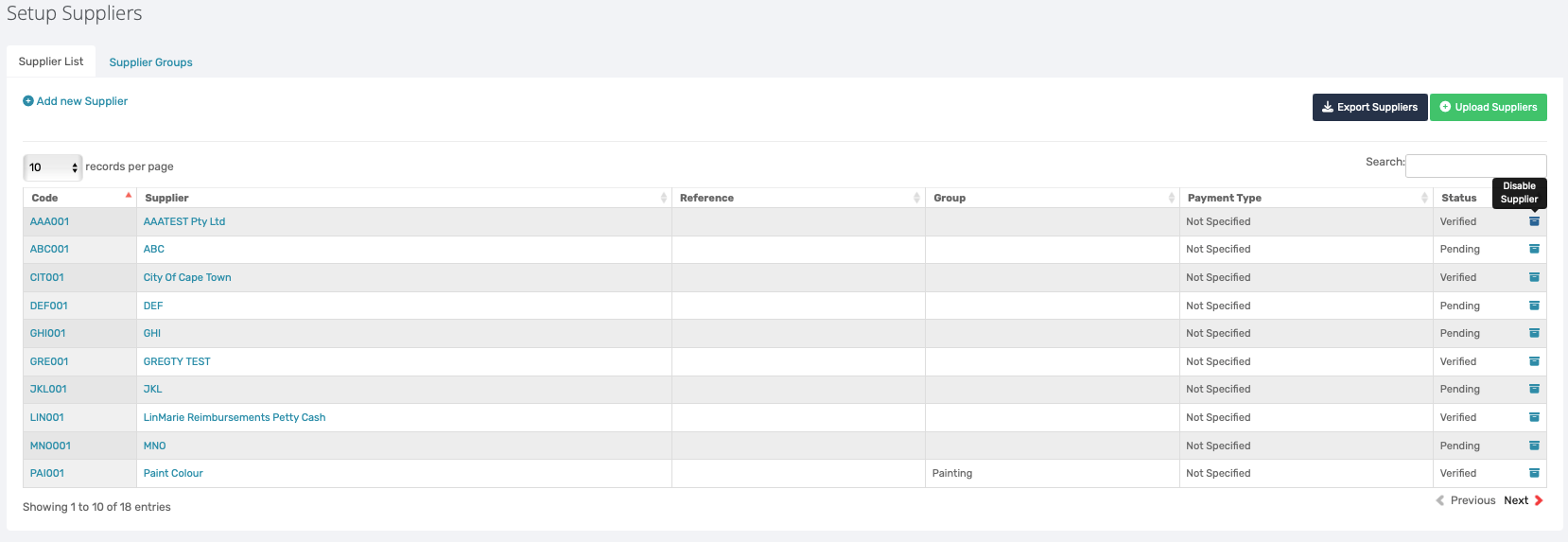1568x542 pixels.
Task: Click the Previous page link
Action: [x=1466, y=500]
